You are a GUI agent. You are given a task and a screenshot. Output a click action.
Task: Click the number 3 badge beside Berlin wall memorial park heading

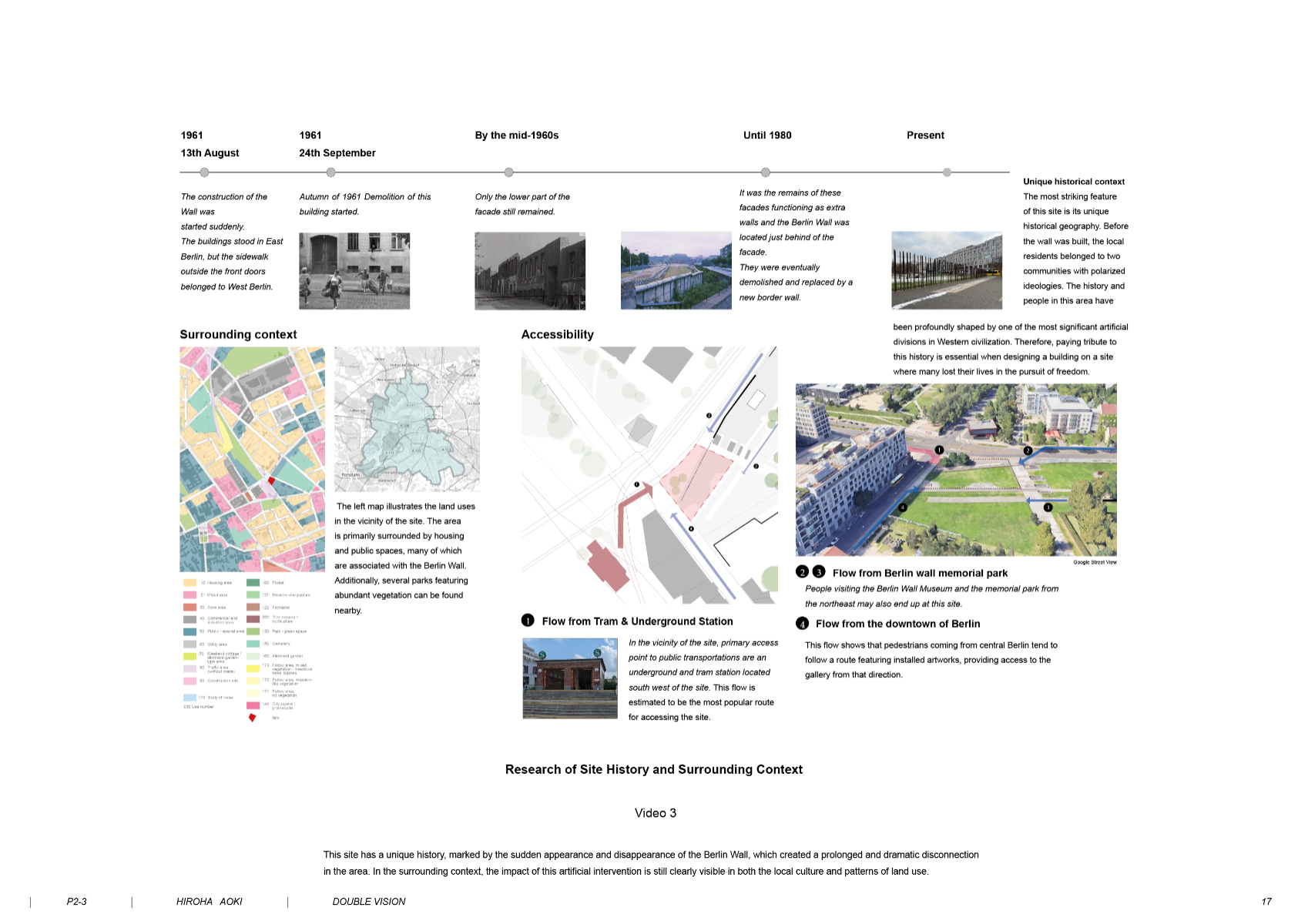tap(819, 572)
